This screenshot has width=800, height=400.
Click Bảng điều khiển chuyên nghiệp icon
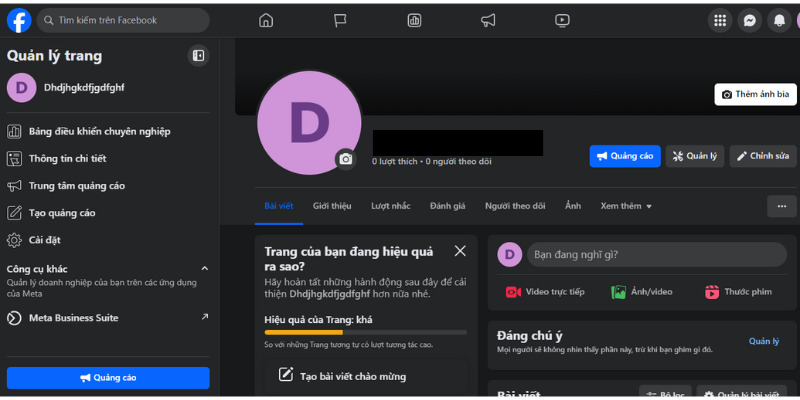pyautogui.click(x=14, y=132)
